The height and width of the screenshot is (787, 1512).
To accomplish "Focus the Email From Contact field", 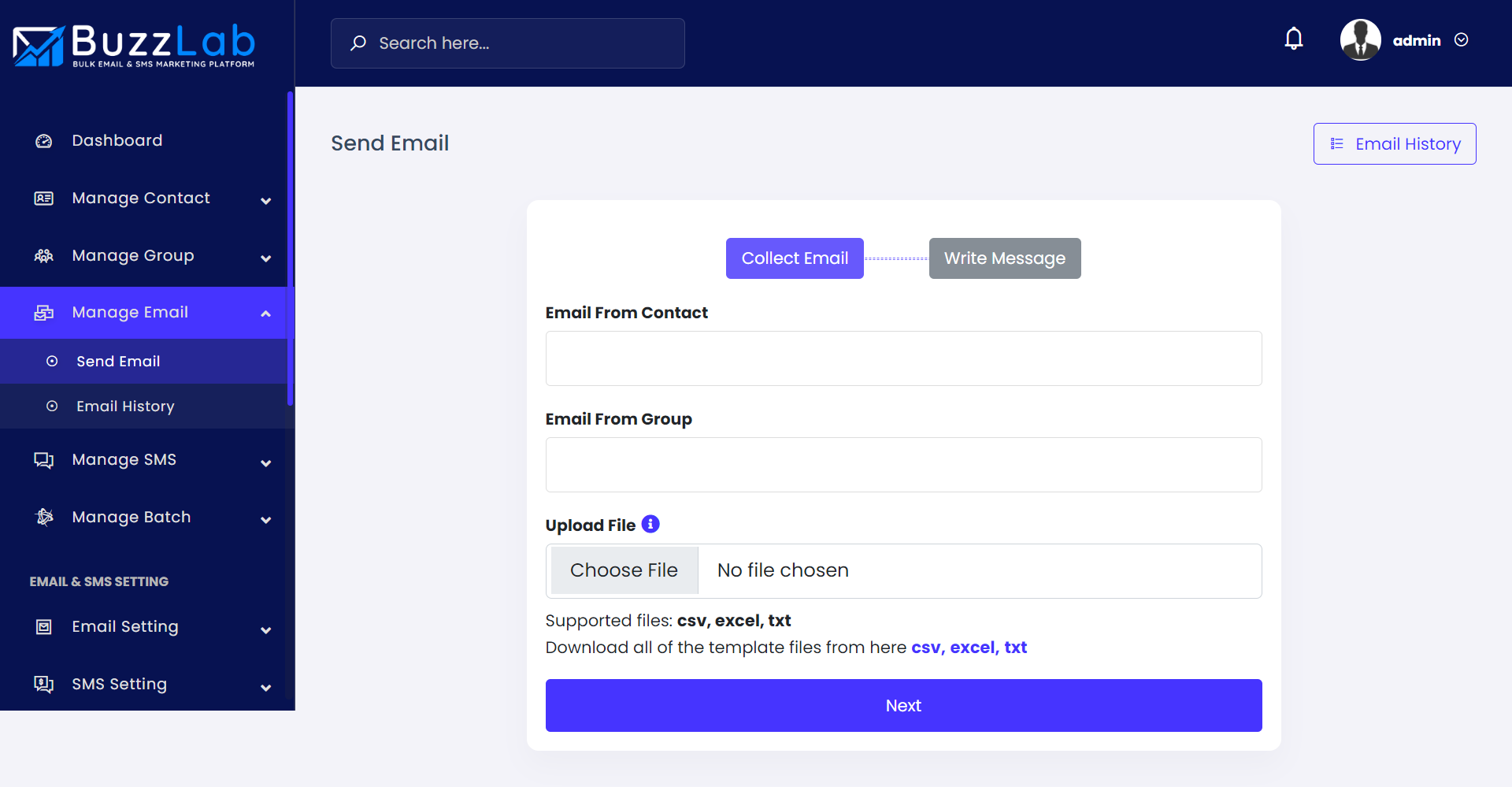I will pos(903,358).
